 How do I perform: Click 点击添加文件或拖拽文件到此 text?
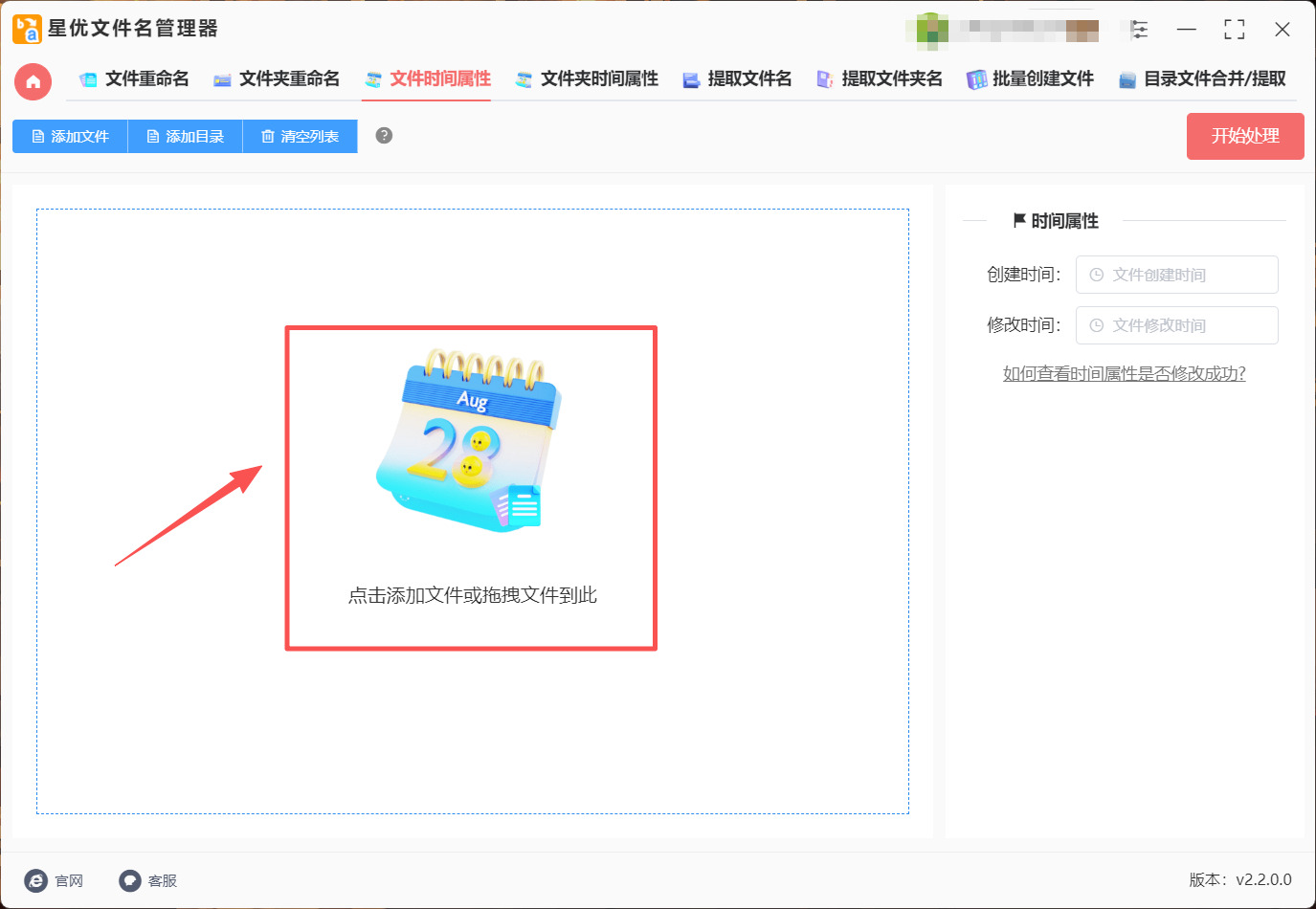click(472, 595)
